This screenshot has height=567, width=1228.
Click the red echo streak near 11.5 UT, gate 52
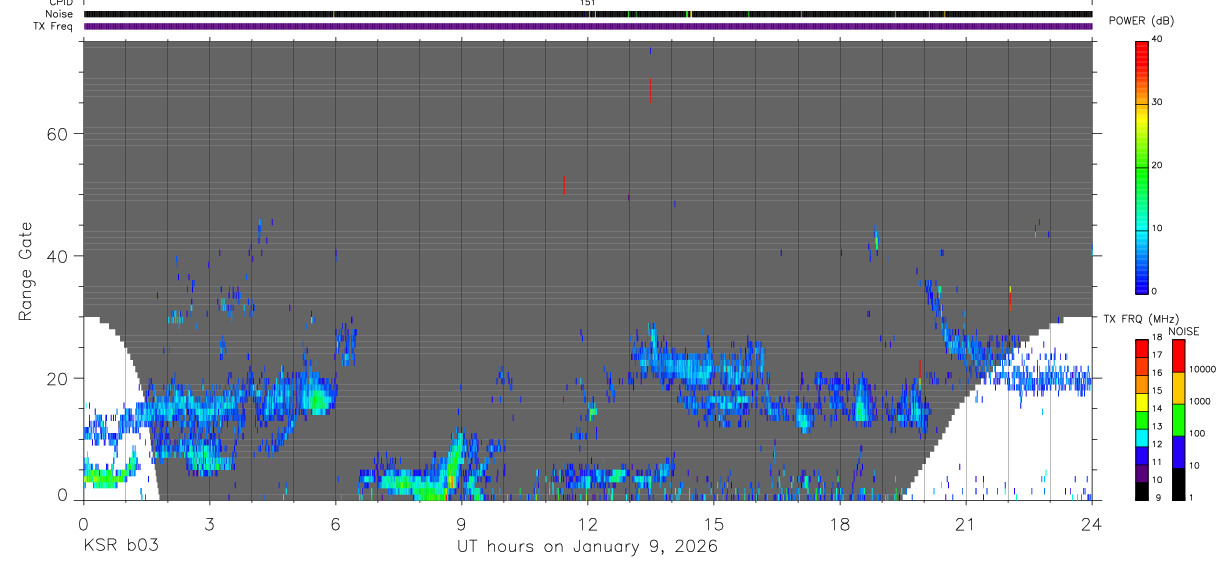point(565,185)
